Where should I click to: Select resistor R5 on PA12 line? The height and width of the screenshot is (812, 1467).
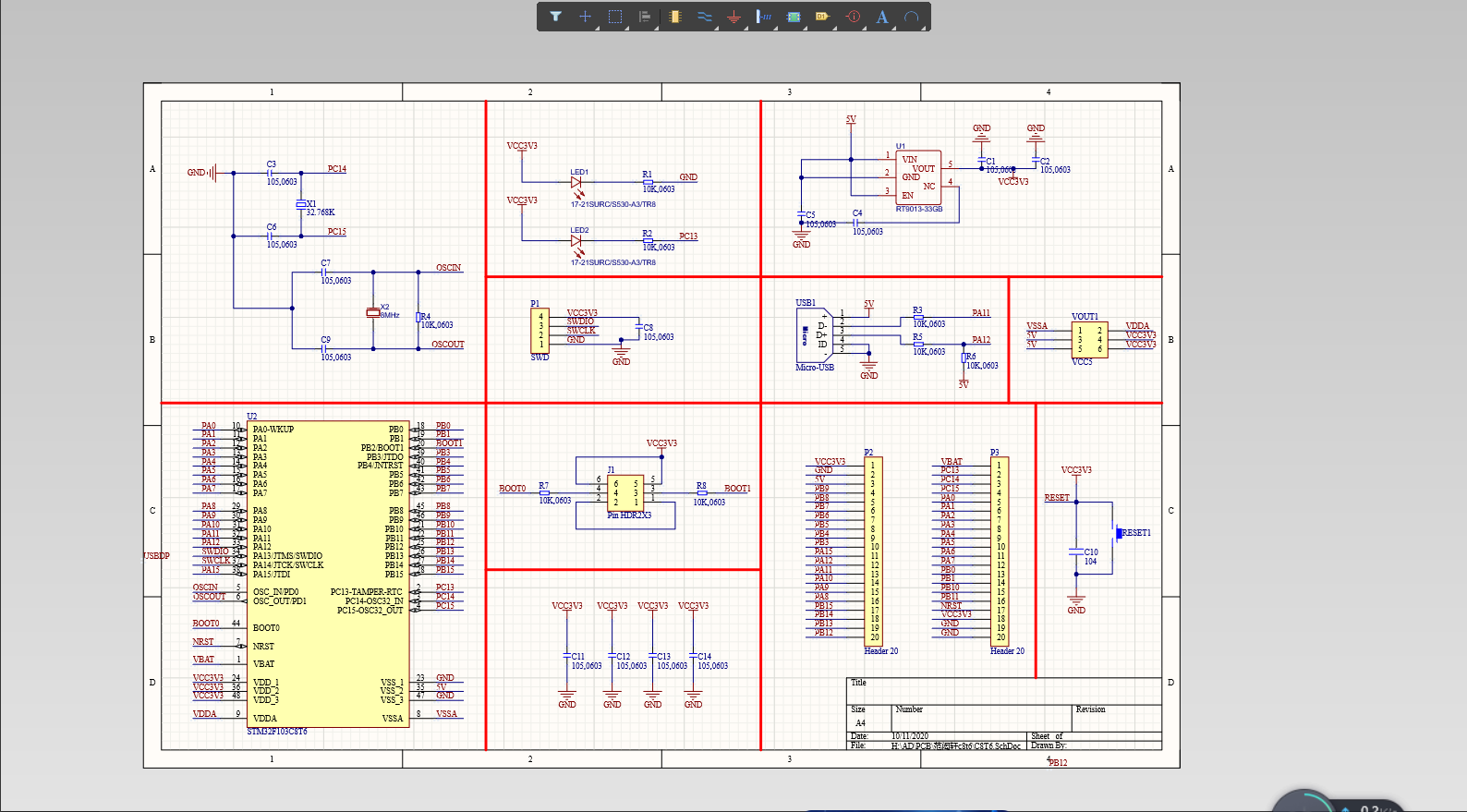917,345
